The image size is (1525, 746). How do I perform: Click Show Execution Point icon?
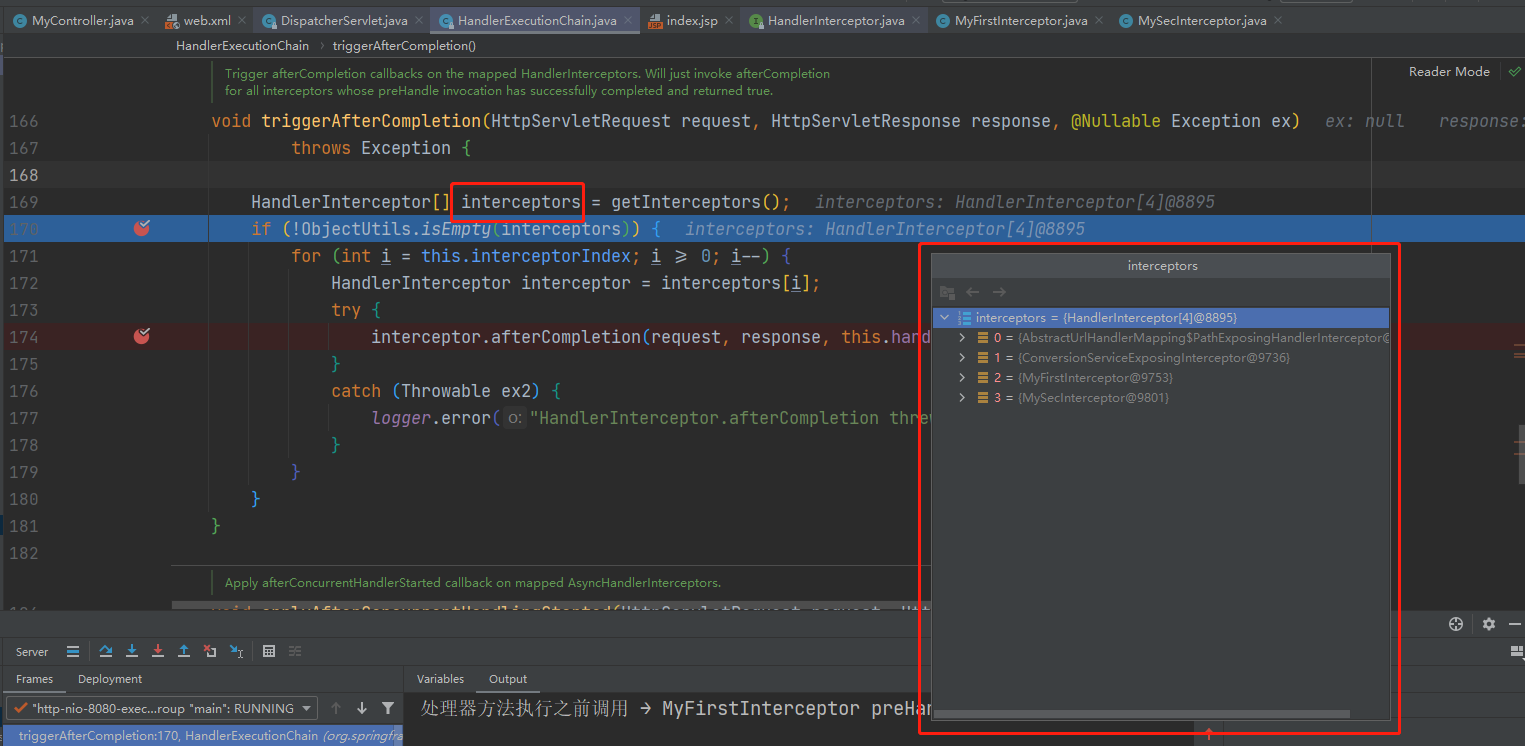click(x=73, y=651)
